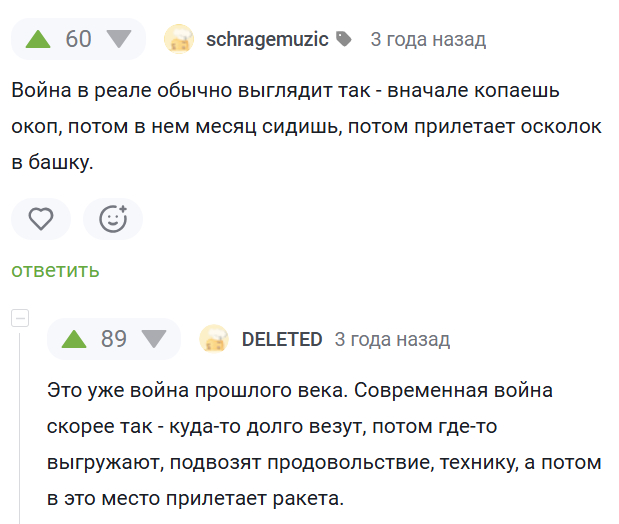Click the DELETED username
The image size is (619, 524).
click(282, 339)
